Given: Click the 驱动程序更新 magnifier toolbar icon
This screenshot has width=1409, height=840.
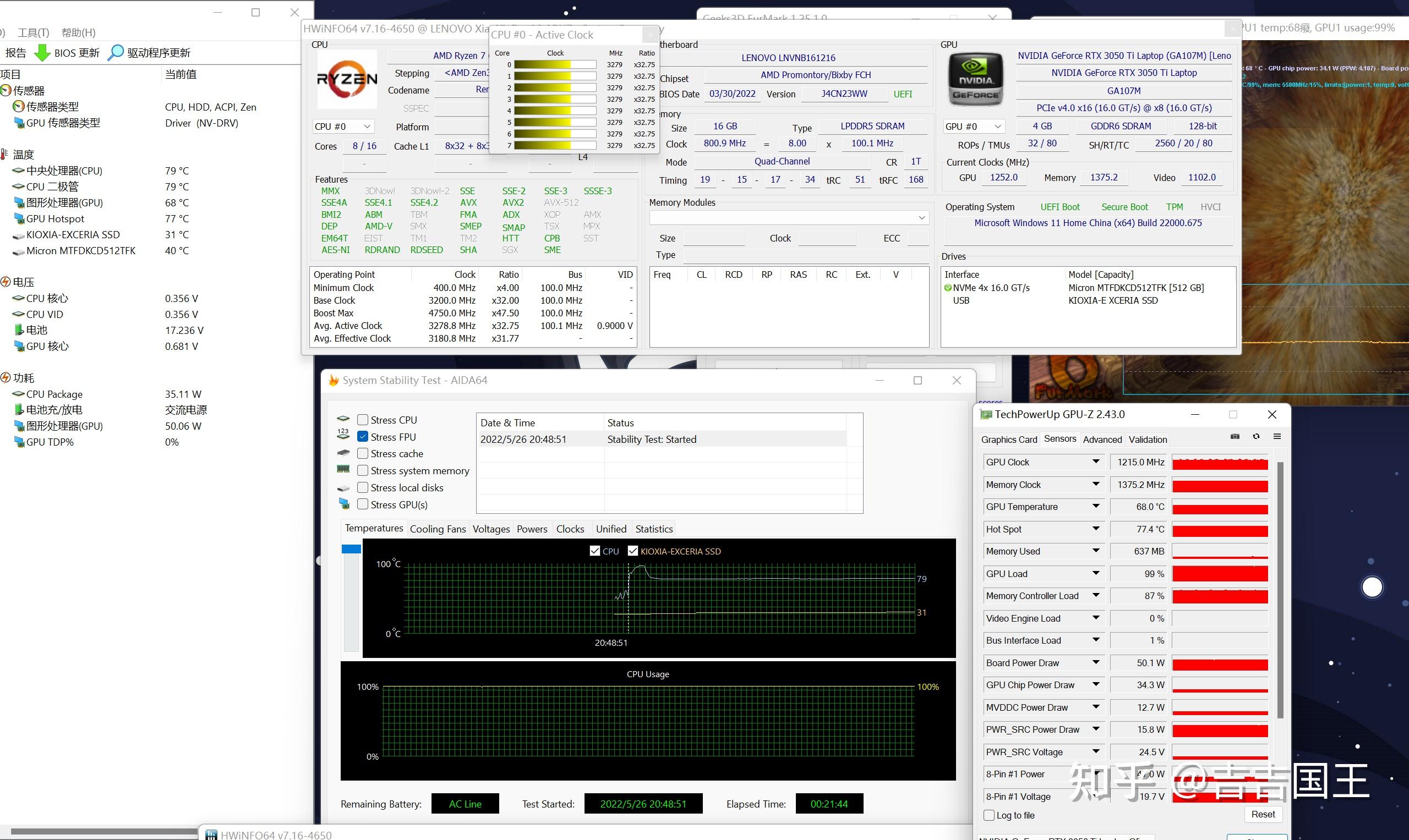Looking at the screenshot, I should coord(116,53).
